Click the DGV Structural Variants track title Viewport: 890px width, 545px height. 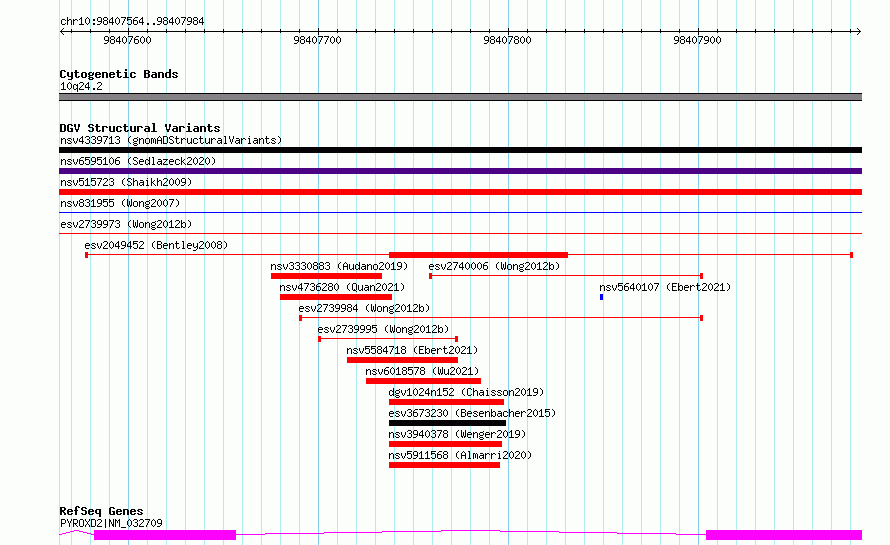coord(140,128)
